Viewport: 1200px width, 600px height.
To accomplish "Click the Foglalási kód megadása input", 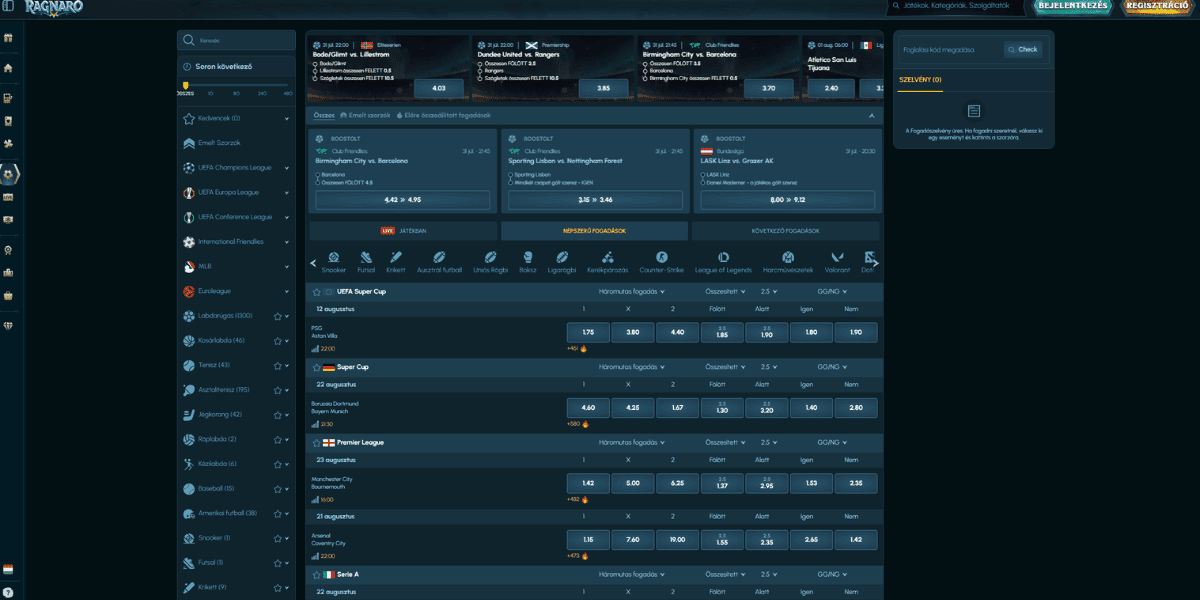I will 950,49.
